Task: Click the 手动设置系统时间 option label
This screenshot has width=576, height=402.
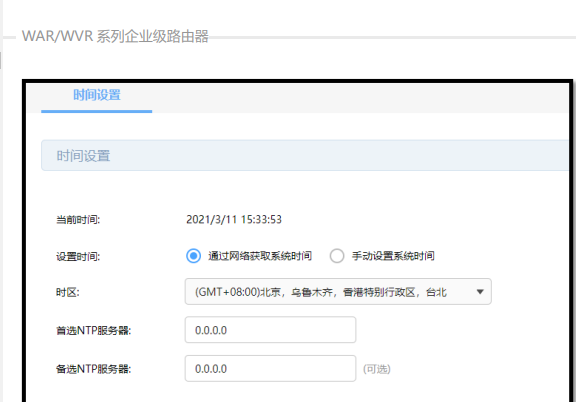Action: [x=393, y=256]
